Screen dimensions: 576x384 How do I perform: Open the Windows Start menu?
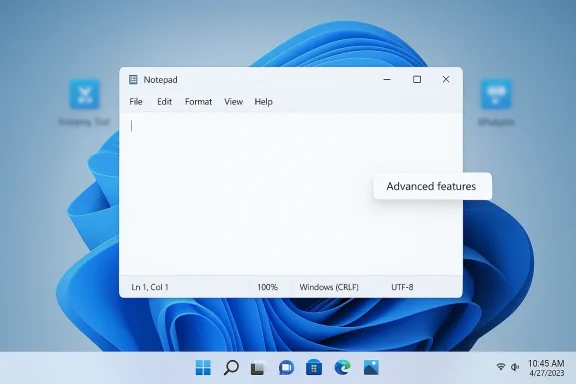203,367
